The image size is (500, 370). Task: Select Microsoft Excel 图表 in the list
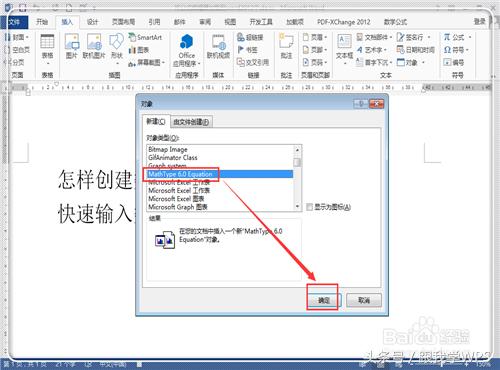(220, 199)
